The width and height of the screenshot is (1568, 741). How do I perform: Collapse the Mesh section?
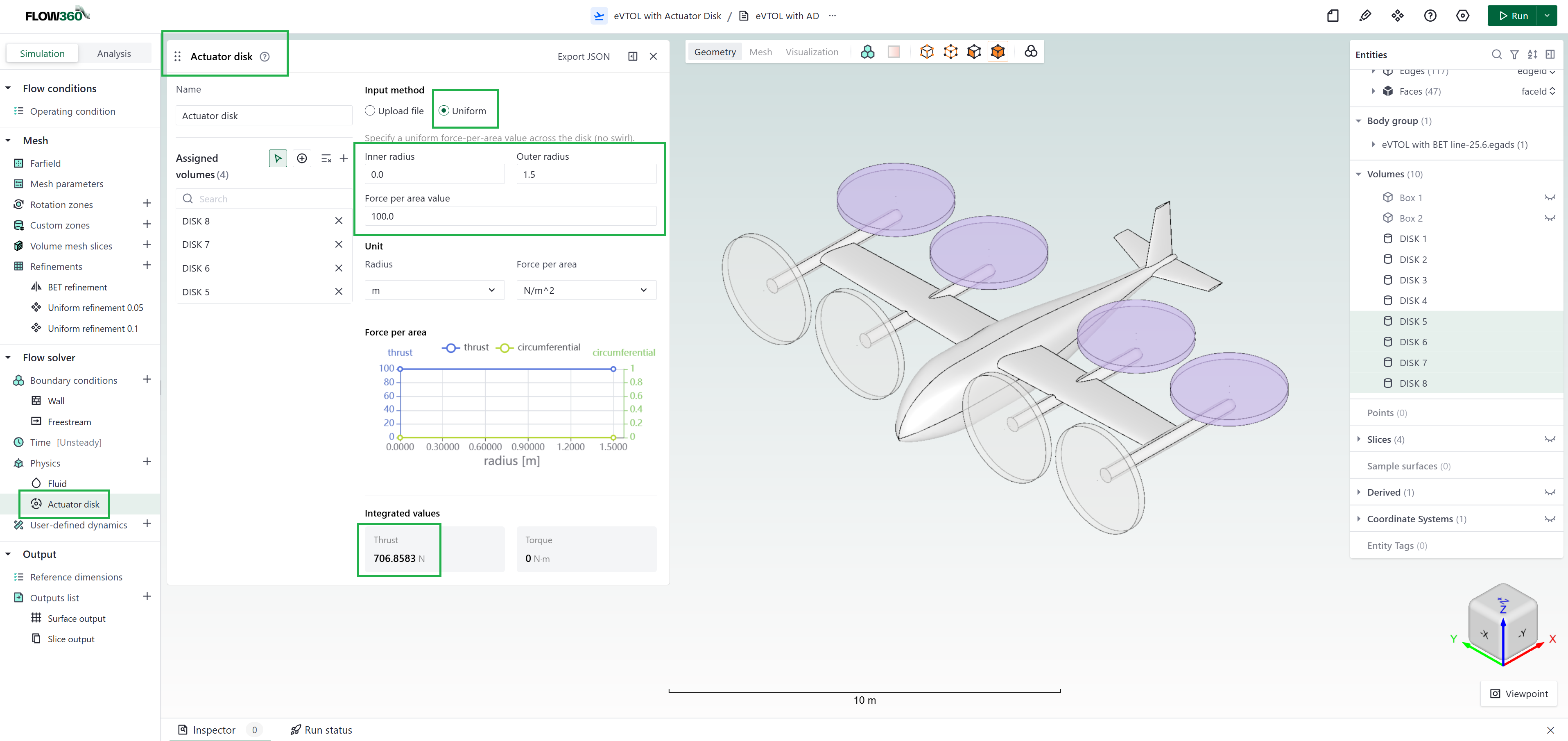[8, 140]
